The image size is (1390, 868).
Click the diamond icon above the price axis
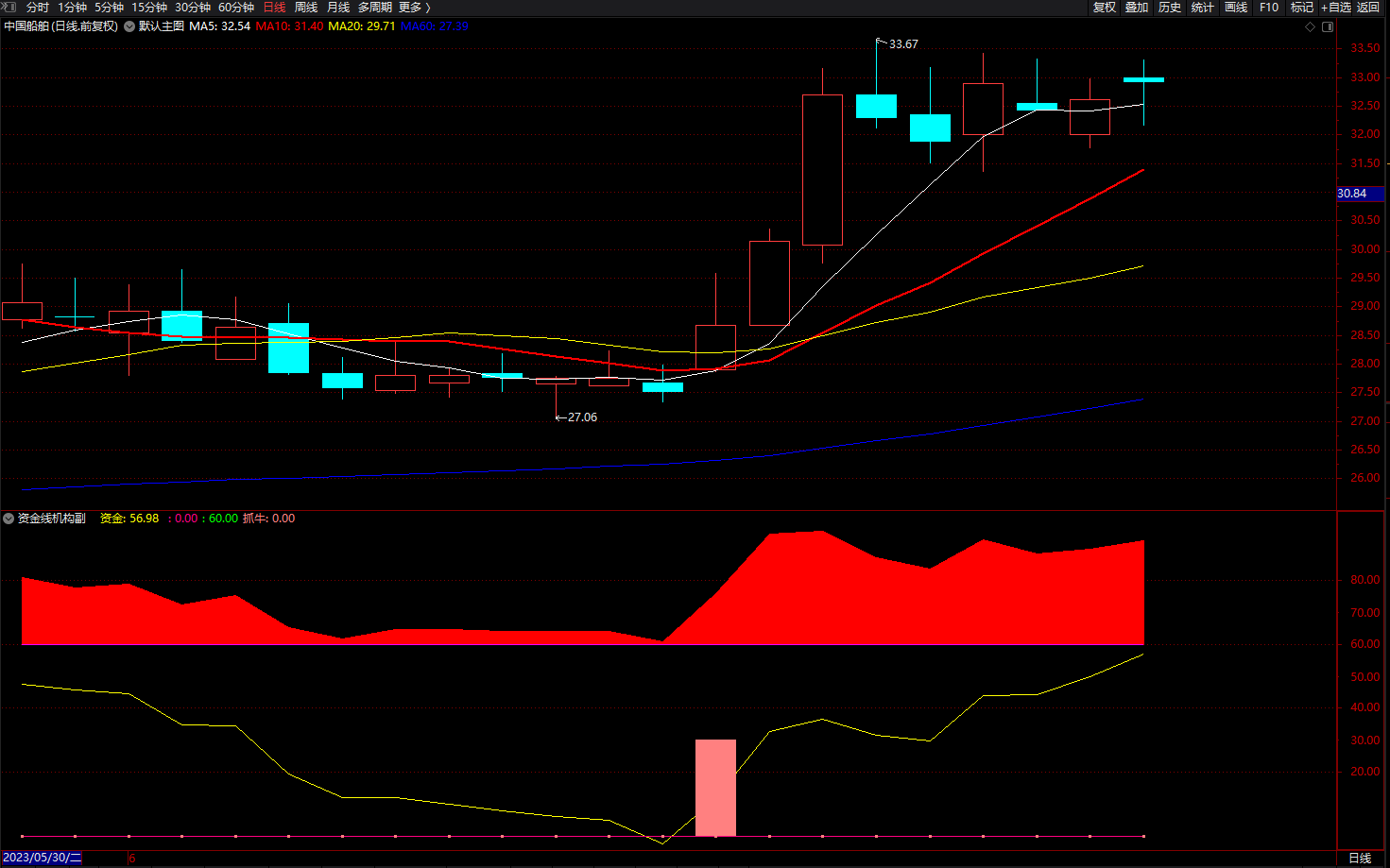click(x=1310, y=26)
